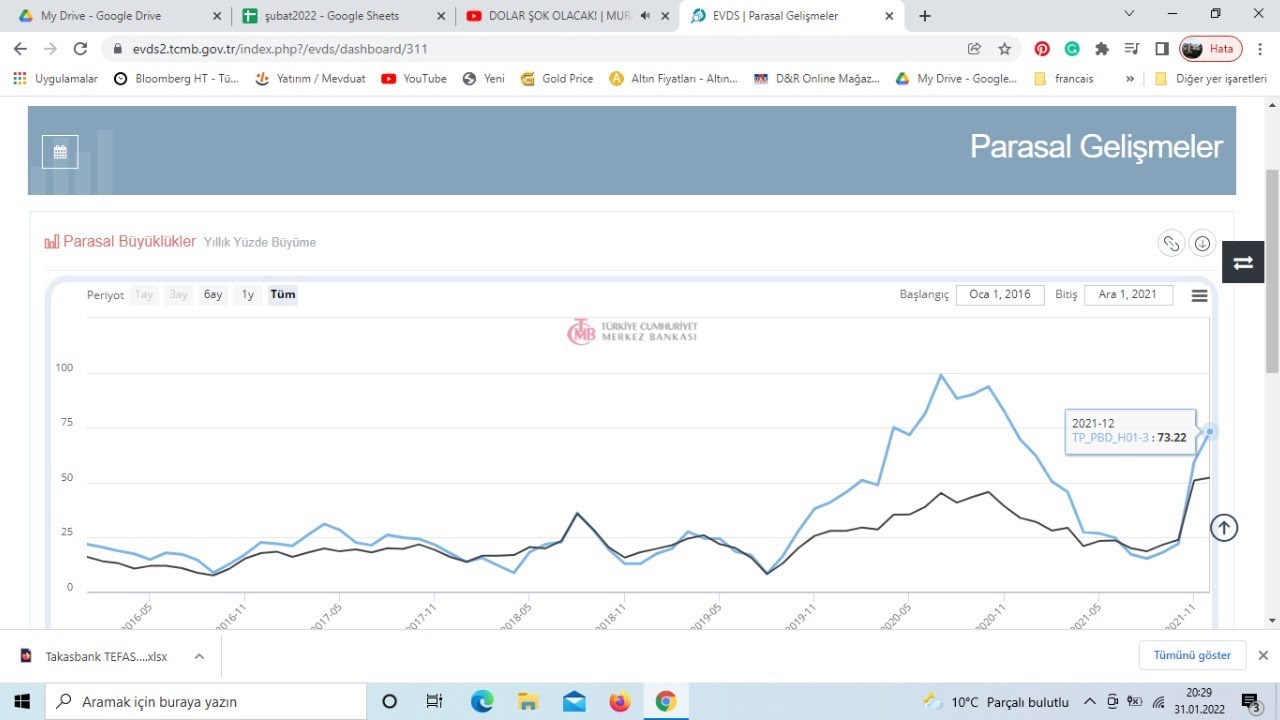Click the back-to-top arrow button

[x=1224, y=528]
